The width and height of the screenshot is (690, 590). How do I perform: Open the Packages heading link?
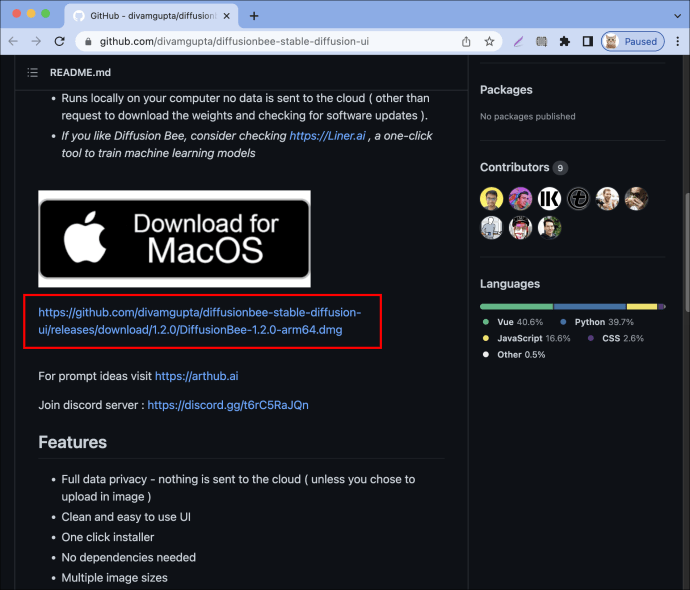click(506, 90)
